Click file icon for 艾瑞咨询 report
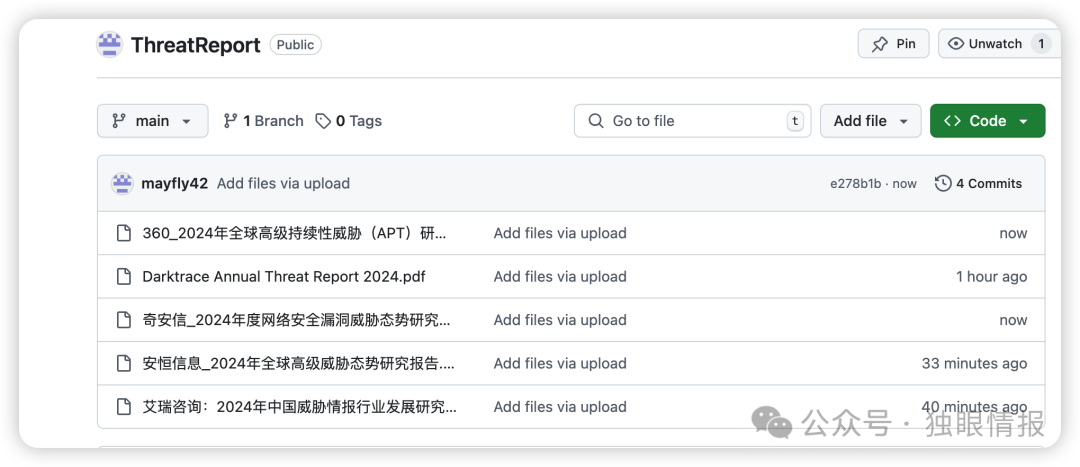Screen dimensions: 1080x467 pos(123,407)
